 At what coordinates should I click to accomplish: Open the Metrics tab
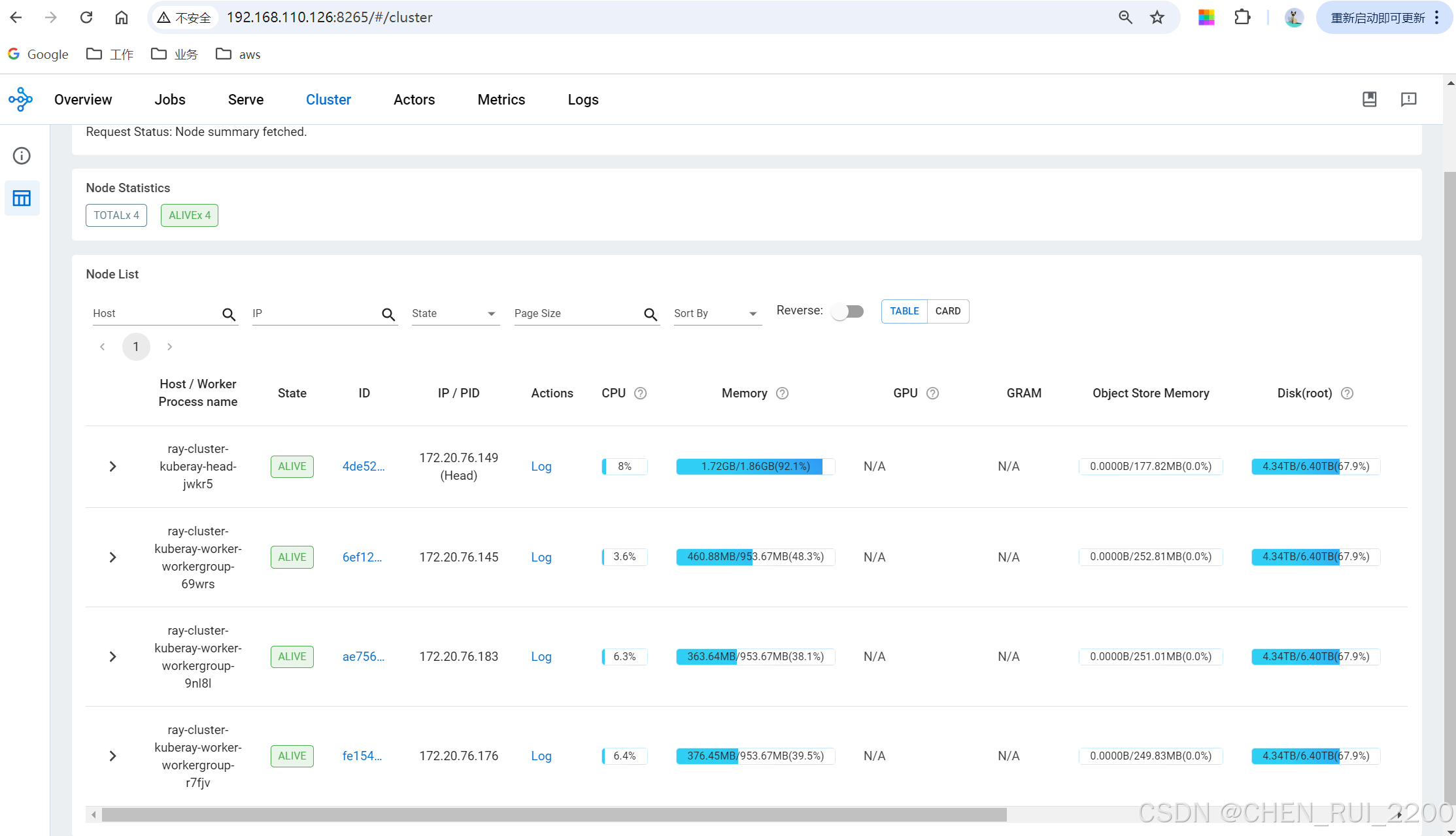click(501, 99)
